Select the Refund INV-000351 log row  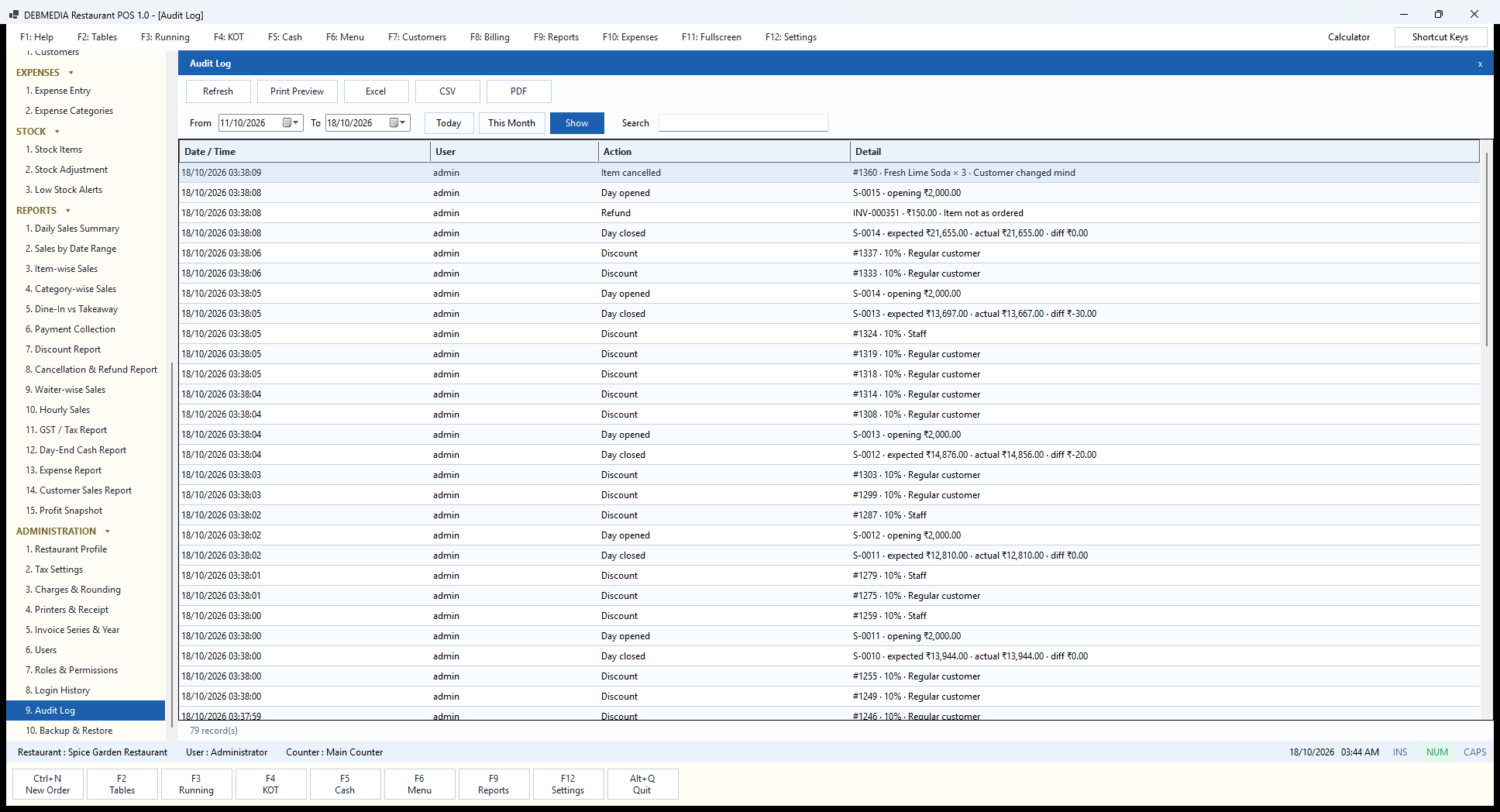click(829, 213)
